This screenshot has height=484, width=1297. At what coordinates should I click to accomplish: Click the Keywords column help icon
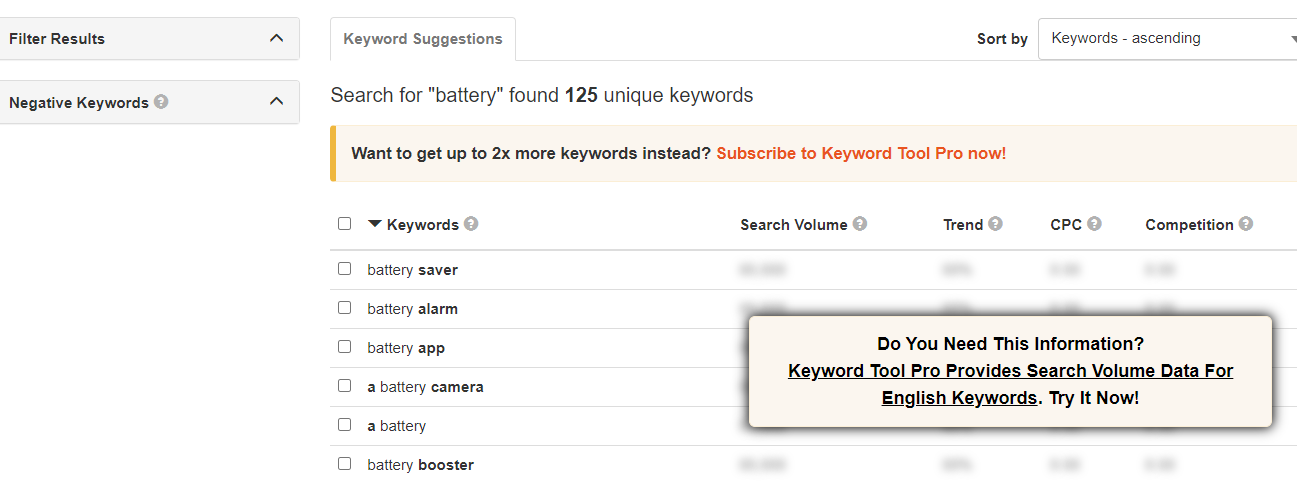tap(471, 224)
